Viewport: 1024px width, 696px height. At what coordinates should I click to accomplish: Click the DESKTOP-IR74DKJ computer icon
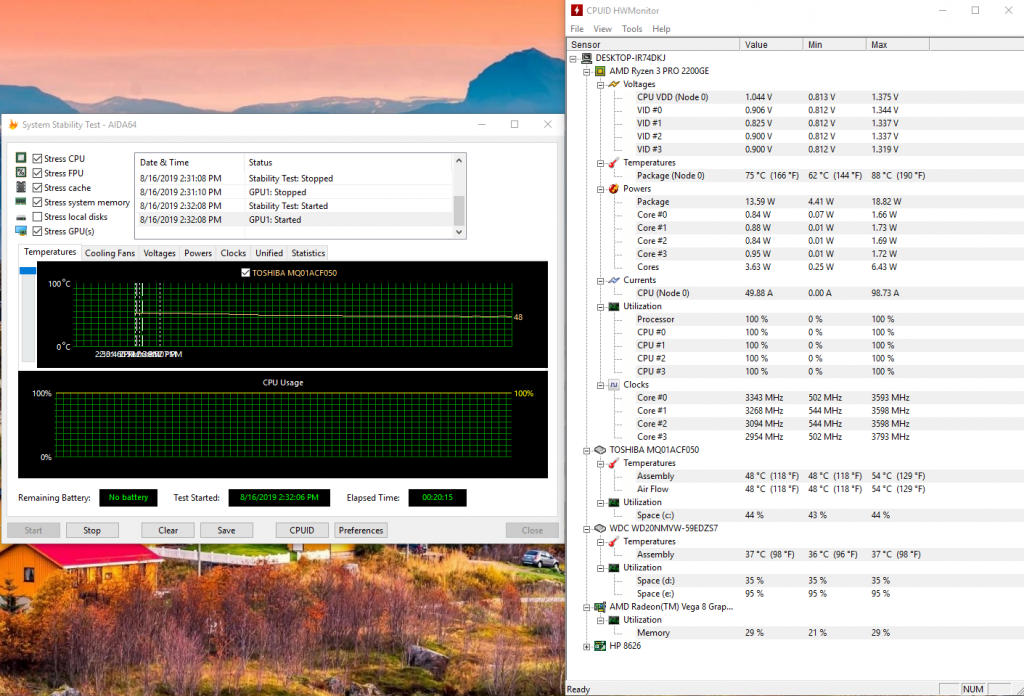[x=586, y=57]
